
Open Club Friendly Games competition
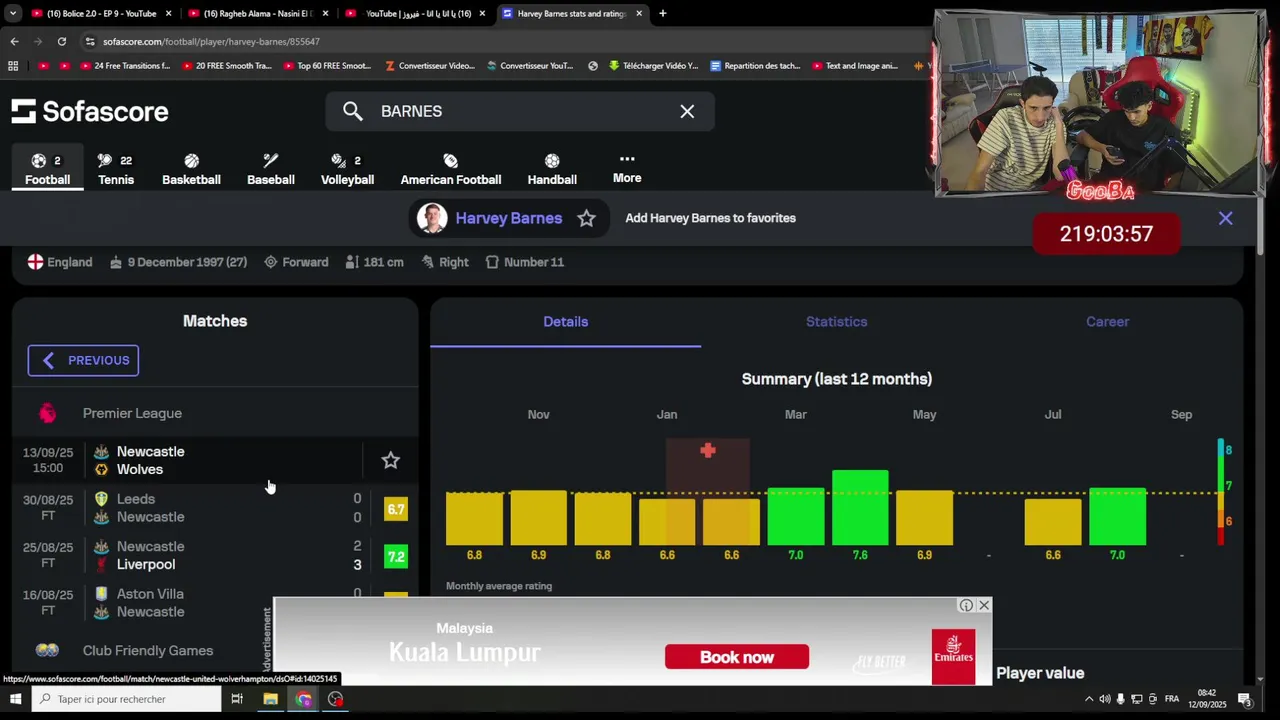pyautogui.click(x=215, y=650)
